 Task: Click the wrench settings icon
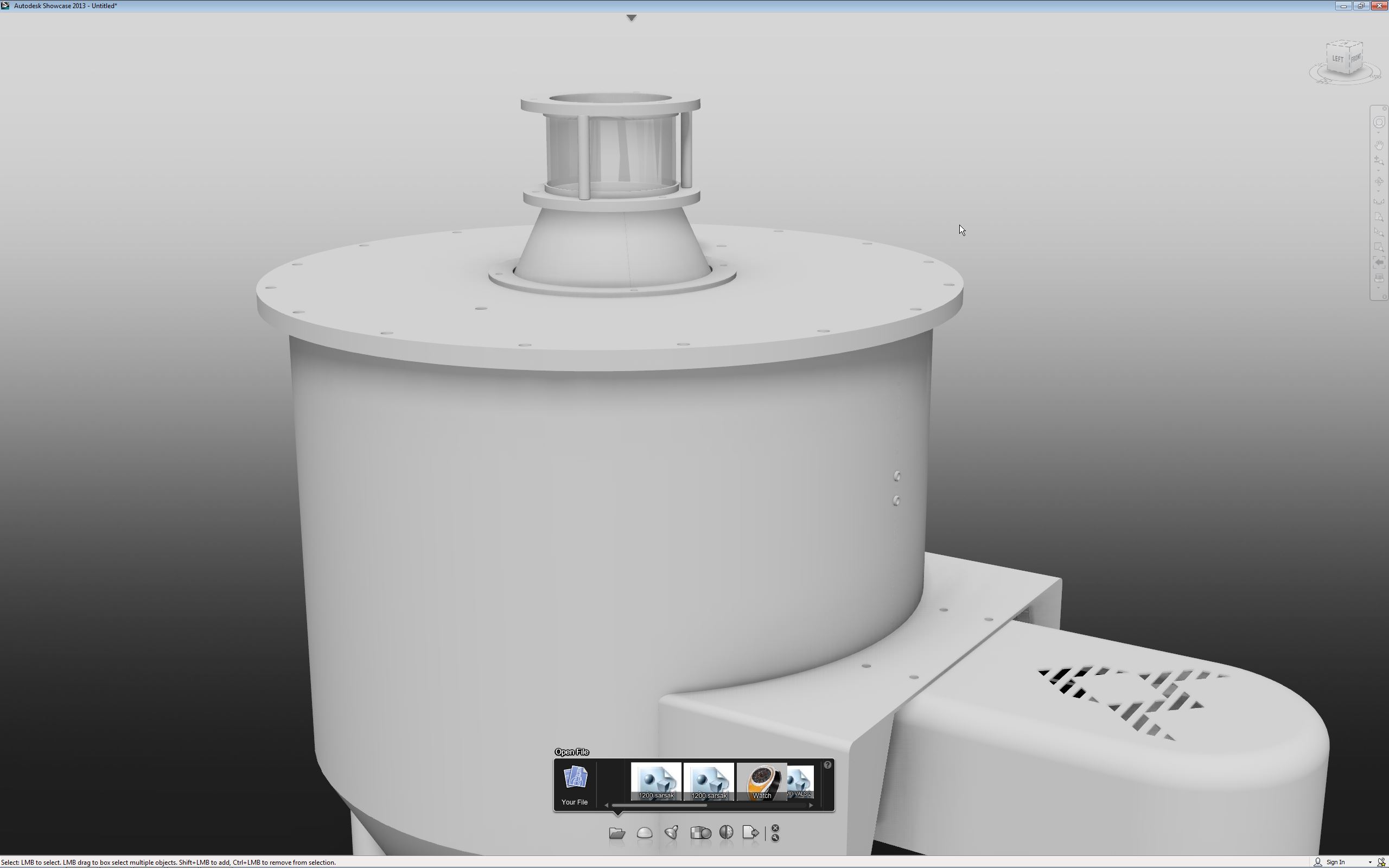pos(775,838)
